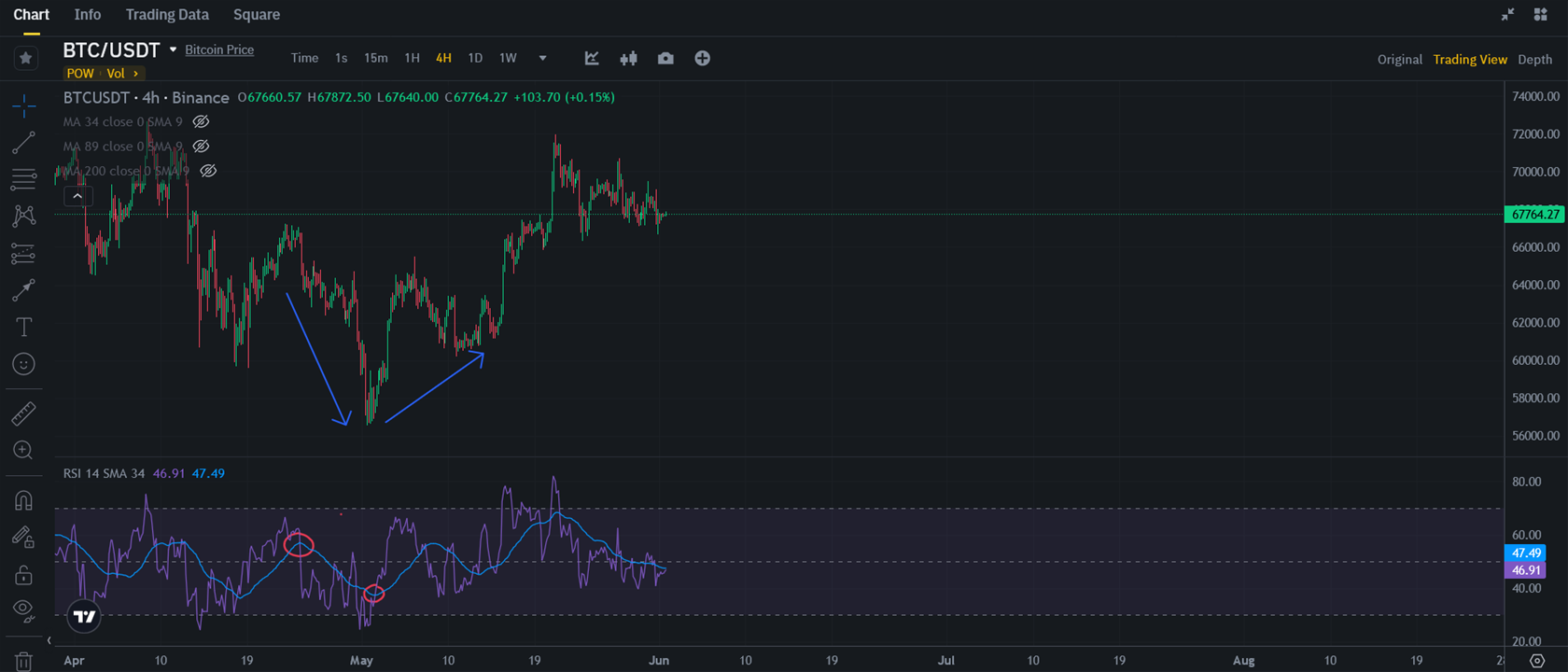Collapse the chart with shrink icon
Image resolution: width=1568 pixels, height=672 pixels.
pyautogui.click(x=1507, y=14)
